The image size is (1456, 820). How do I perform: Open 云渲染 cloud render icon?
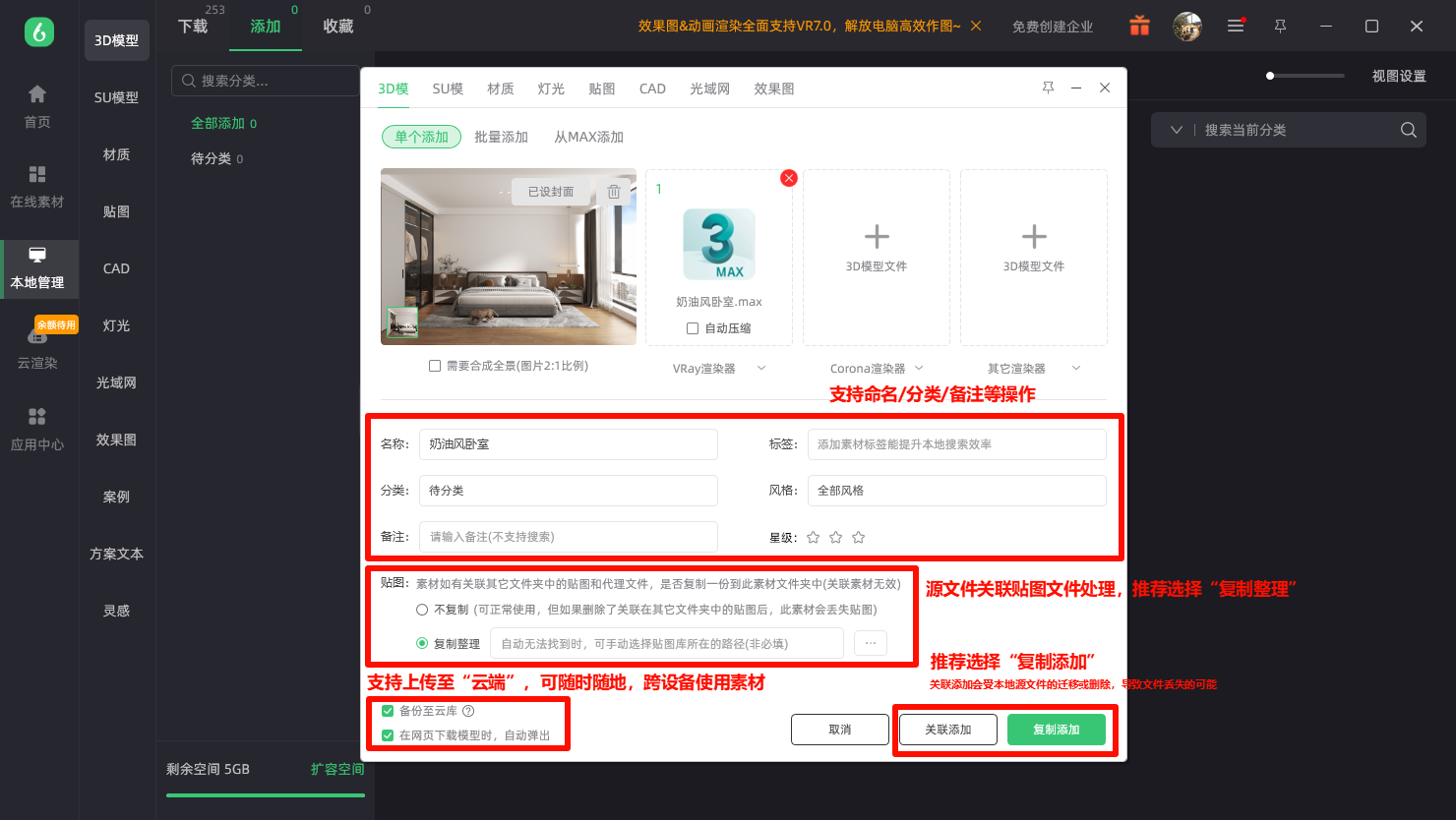point(37,336)
